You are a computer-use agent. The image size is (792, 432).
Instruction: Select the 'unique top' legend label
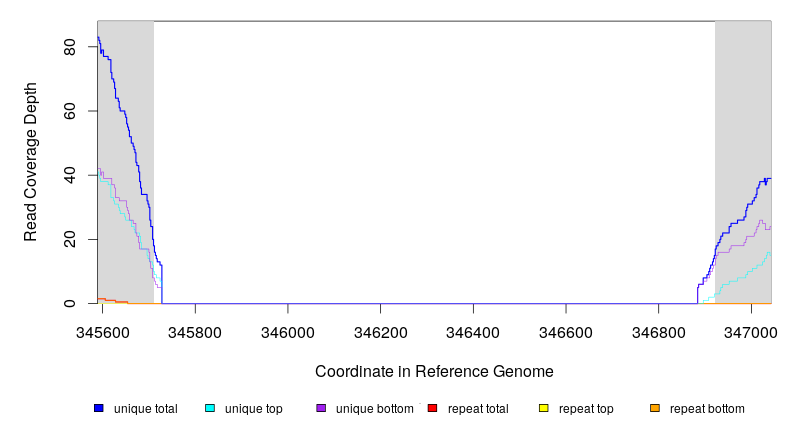253,409
